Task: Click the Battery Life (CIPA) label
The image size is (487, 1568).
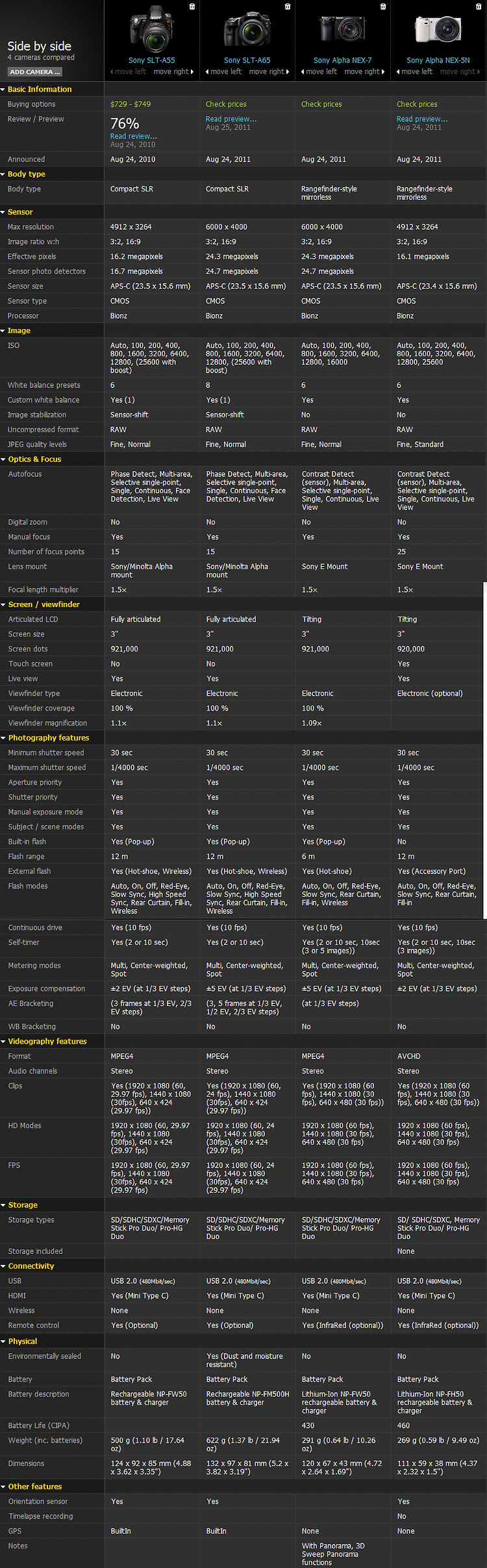Action: (39, 1426)
